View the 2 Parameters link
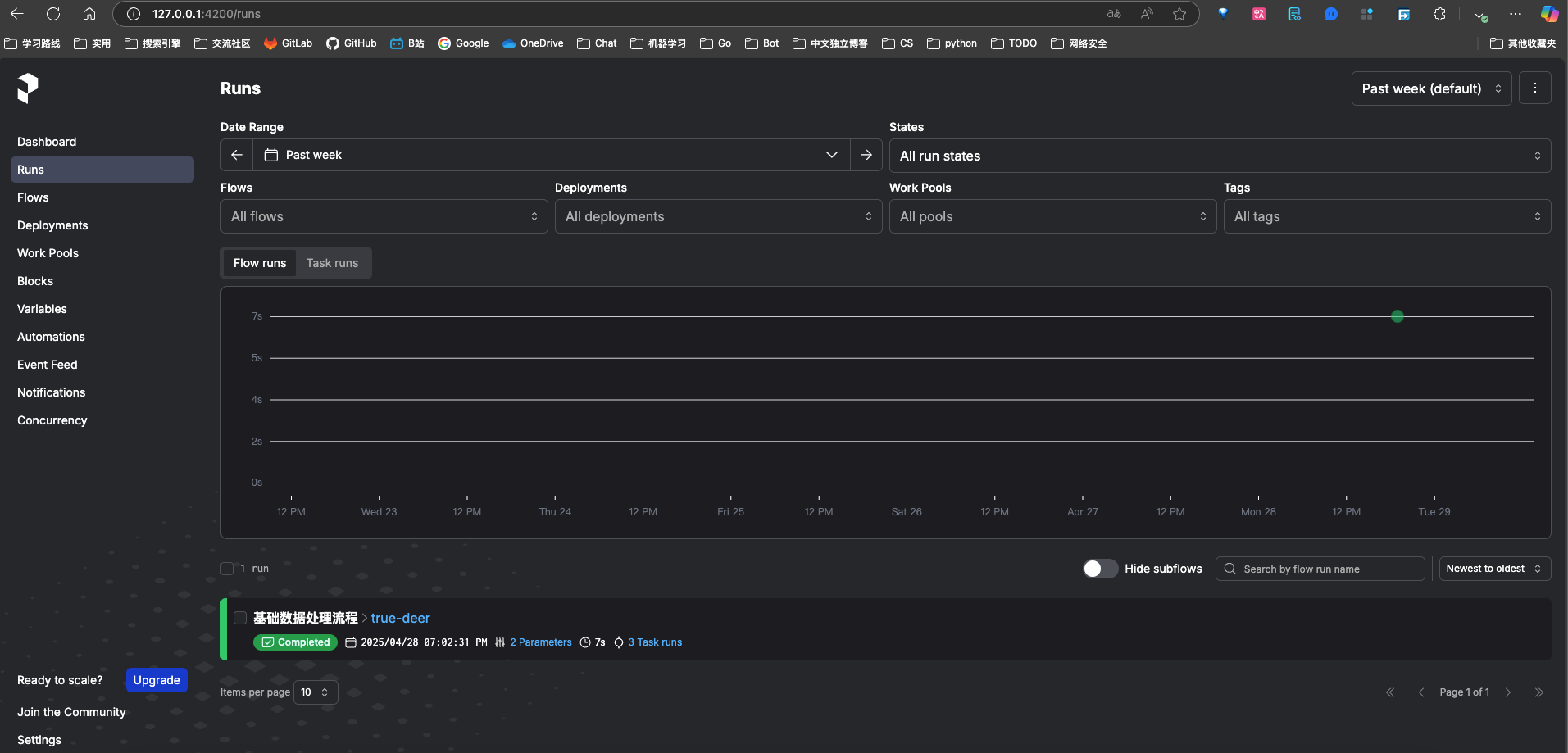Image resolution: width=1568 pixels, height=753 pixels. coord(541,642)
